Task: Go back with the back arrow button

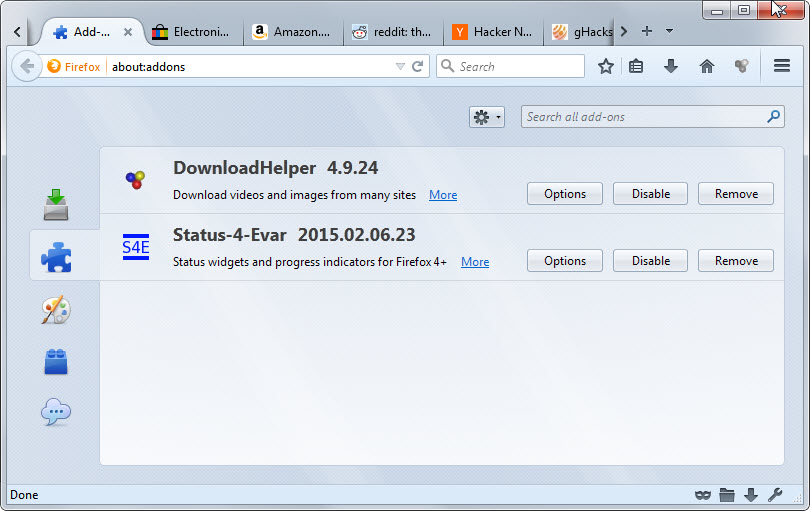Action: [26, 66]
